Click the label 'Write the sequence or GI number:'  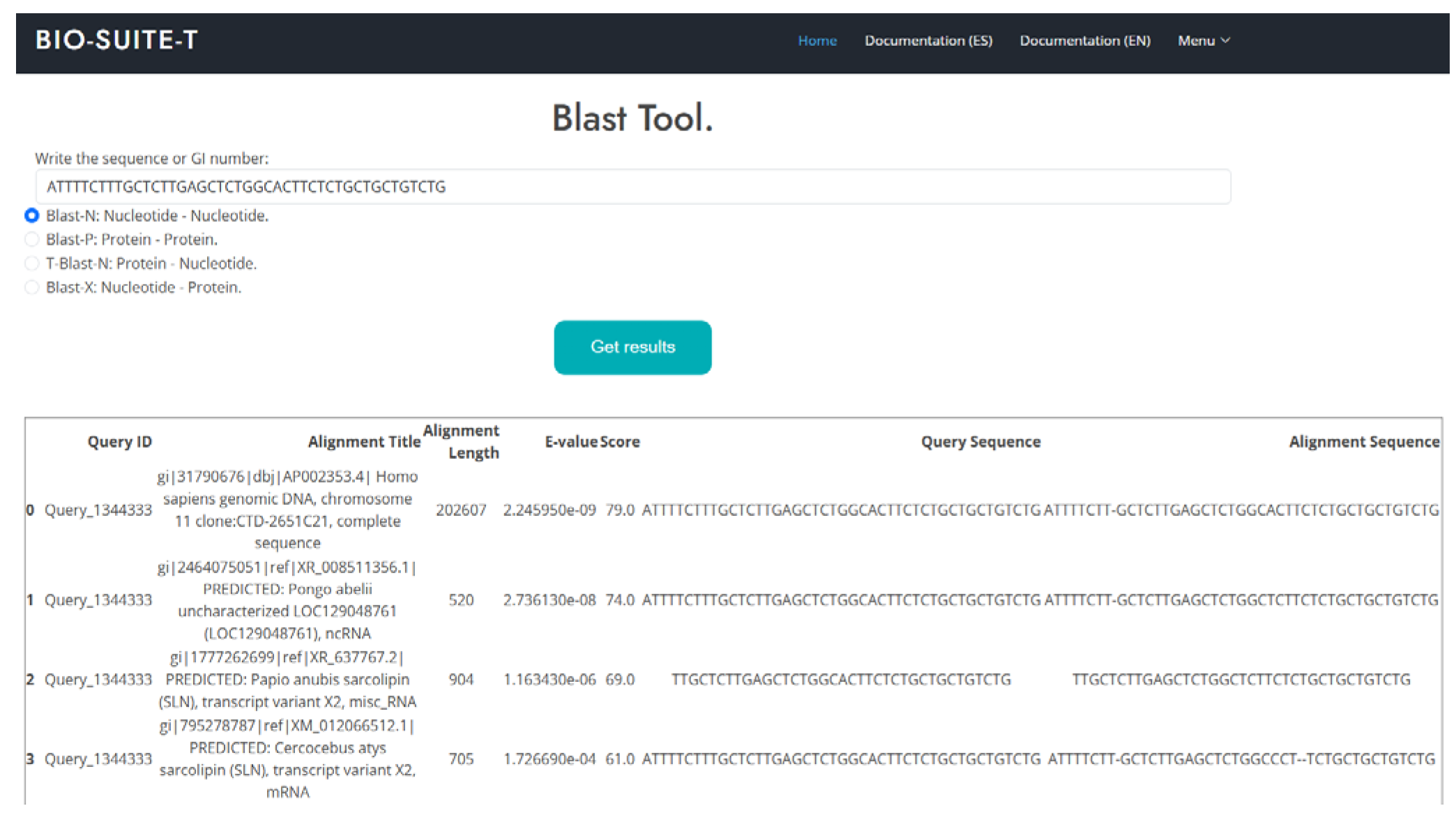[152, 158]
